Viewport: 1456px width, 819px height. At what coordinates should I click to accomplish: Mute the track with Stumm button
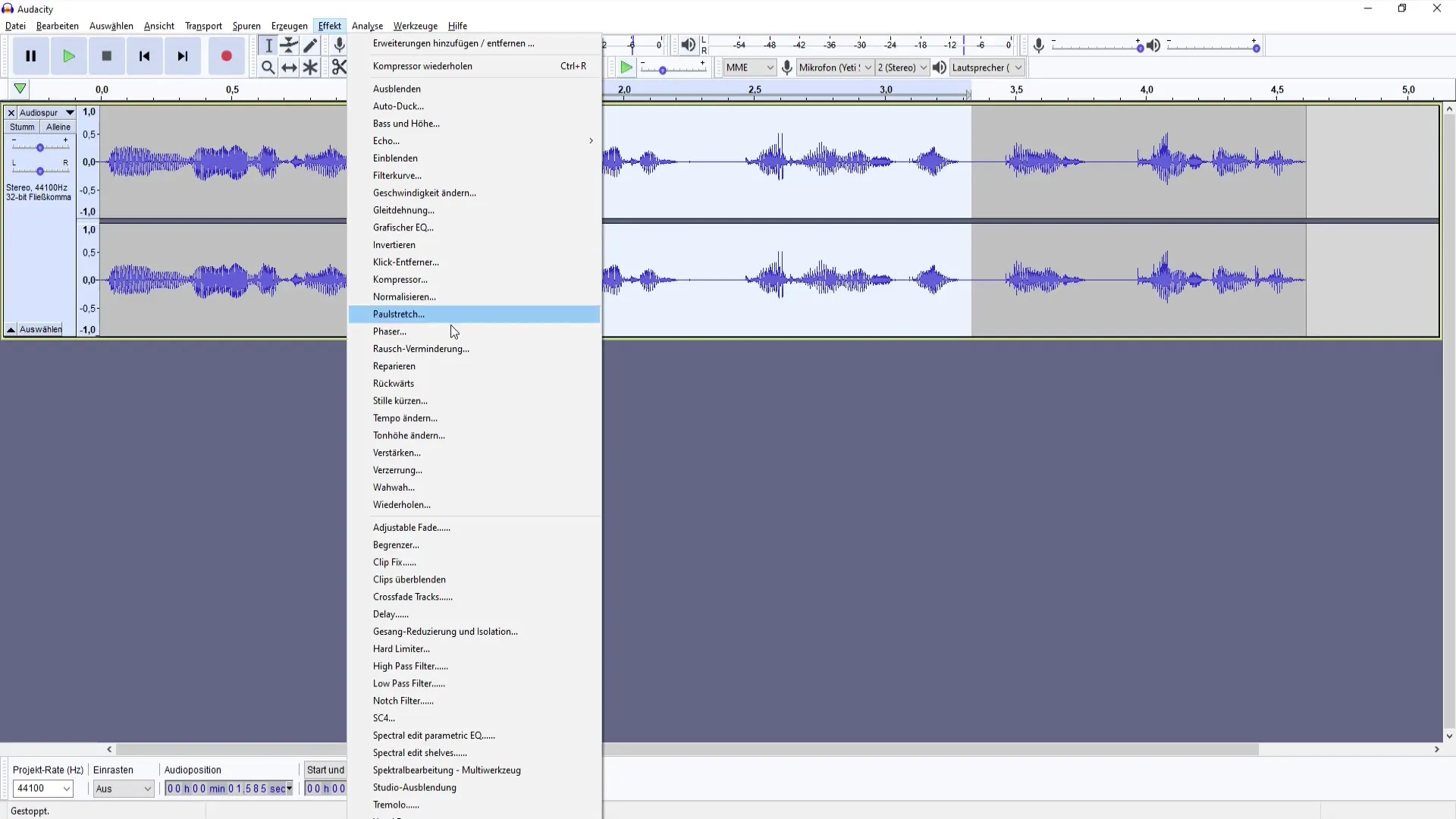[22, 127]
